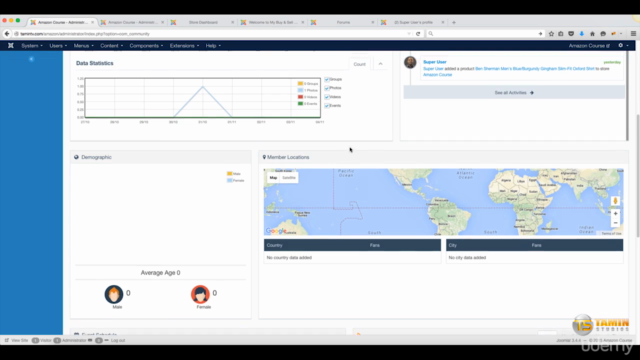Reload the page with refresh icon
This screenshot has height=360, width=640.
click(418, 34)
